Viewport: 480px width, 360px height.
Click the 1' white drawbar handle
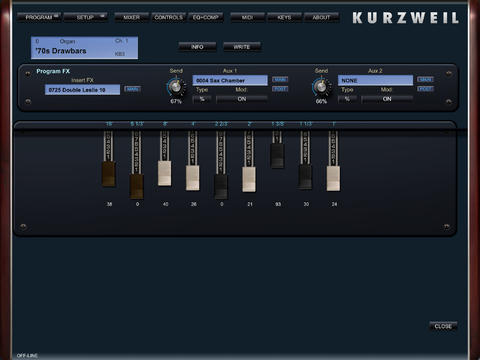point(333,179)
